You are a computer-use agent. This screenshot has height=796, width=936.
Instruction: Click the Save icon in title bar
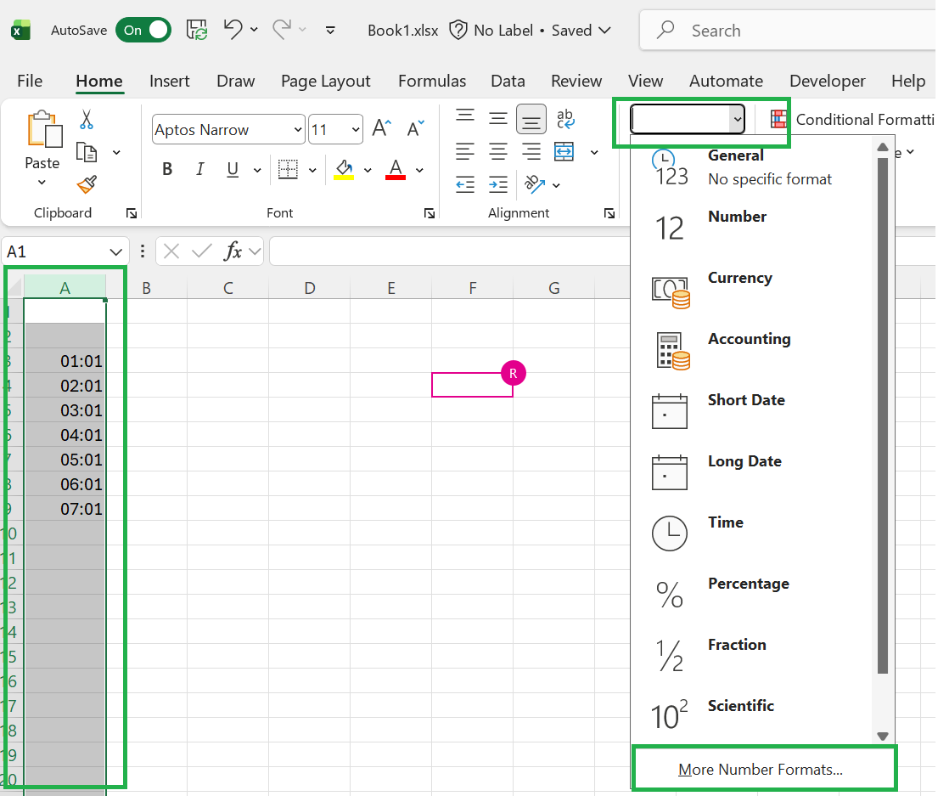click(196, 30)
